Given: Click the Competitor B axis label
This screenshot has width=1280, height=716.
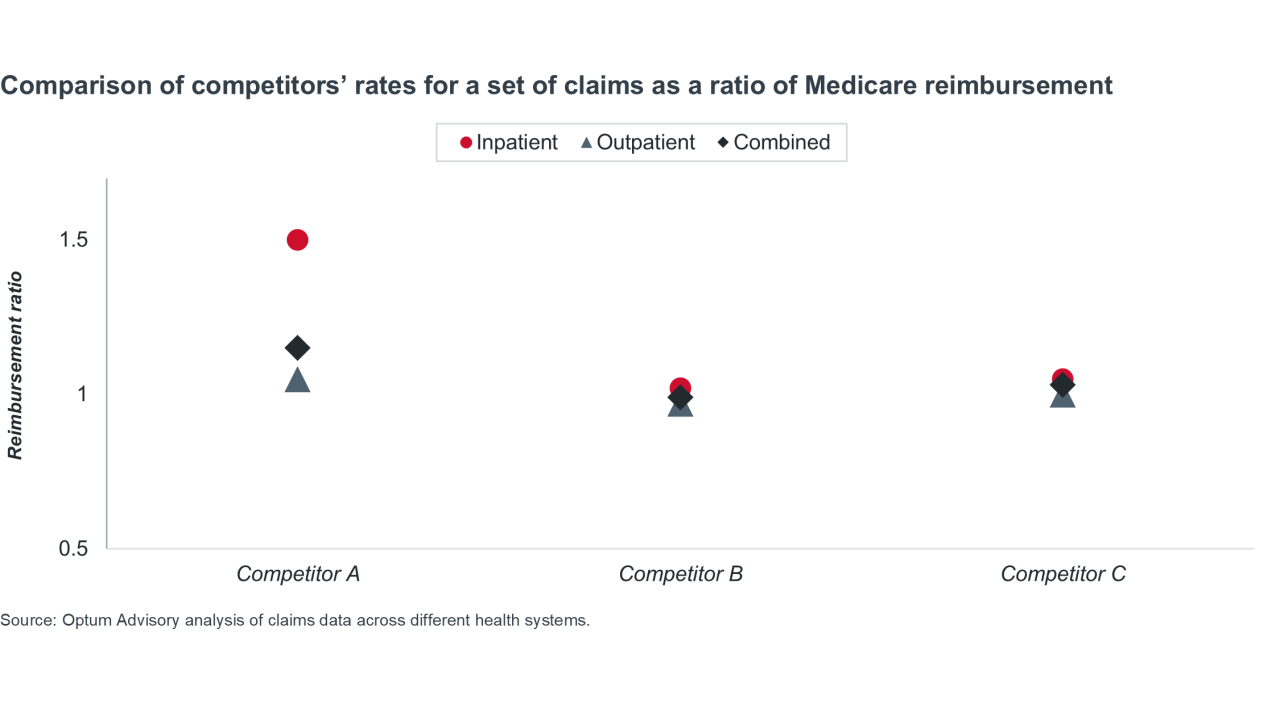Looking at the screenshot, I should [680, 574].
